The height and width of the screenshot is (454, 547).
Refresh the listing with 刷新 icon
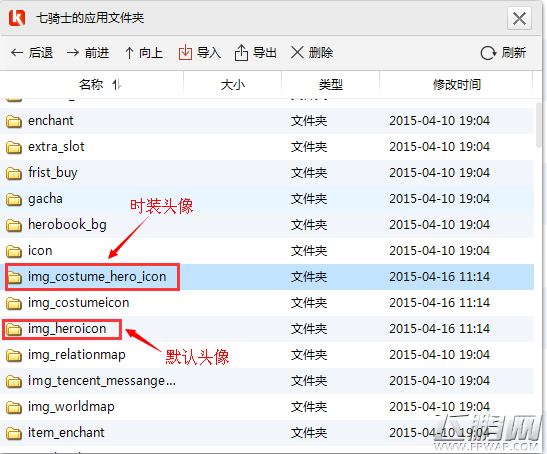(x=488, y=53)
